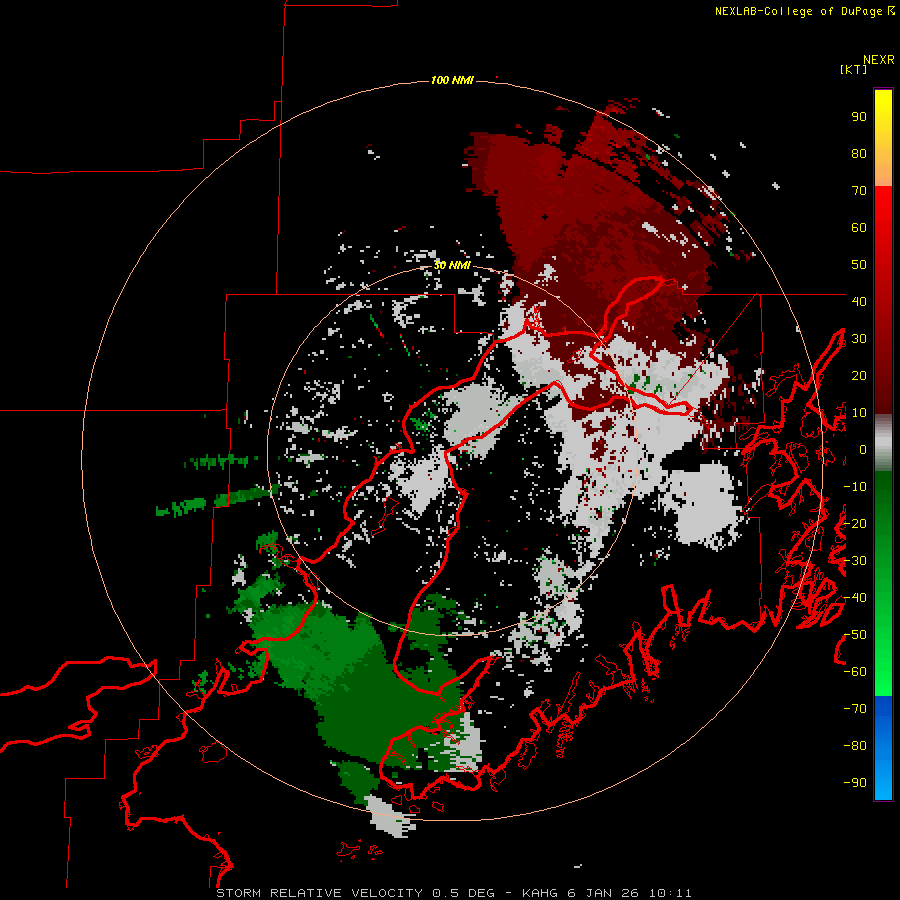Click the KAHG station identifier in the caption

540,893
